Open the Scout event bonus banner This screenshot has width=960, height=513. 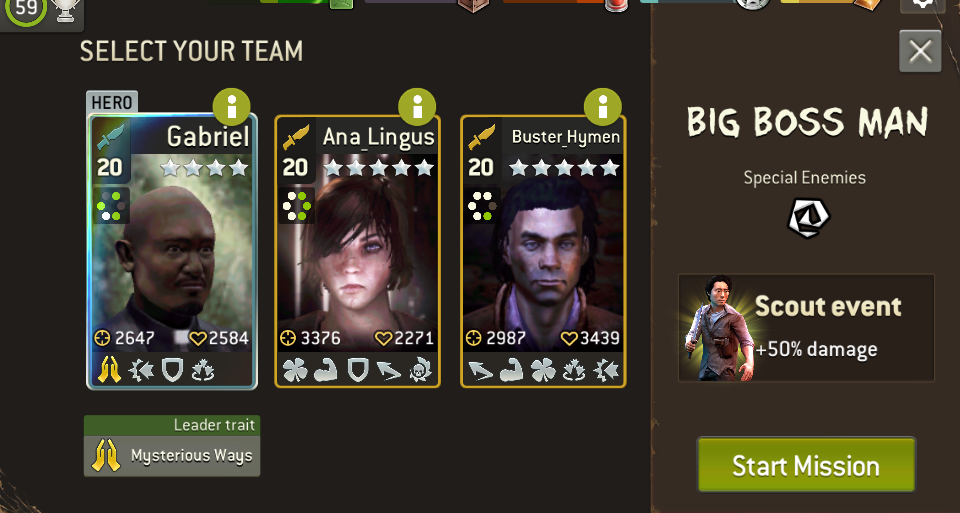click(x=806, y=328)
